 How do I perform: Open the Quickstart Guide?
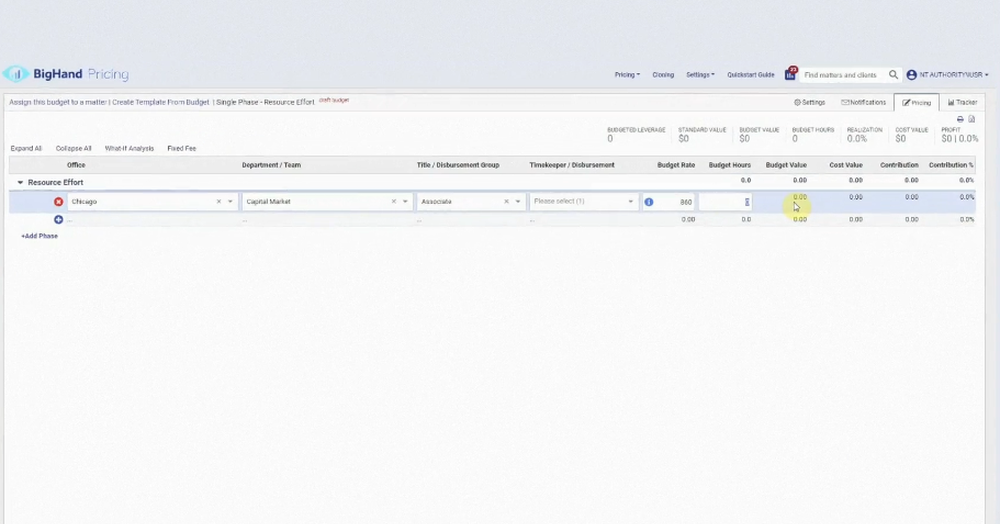[751, 75]
